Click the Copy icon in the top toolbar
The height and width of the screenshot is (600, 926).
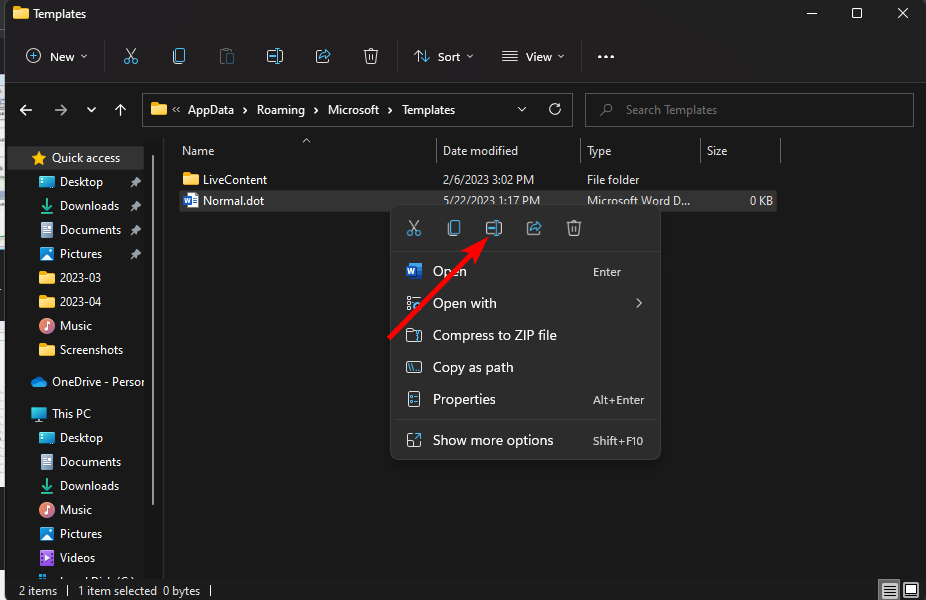click(179, 57)
